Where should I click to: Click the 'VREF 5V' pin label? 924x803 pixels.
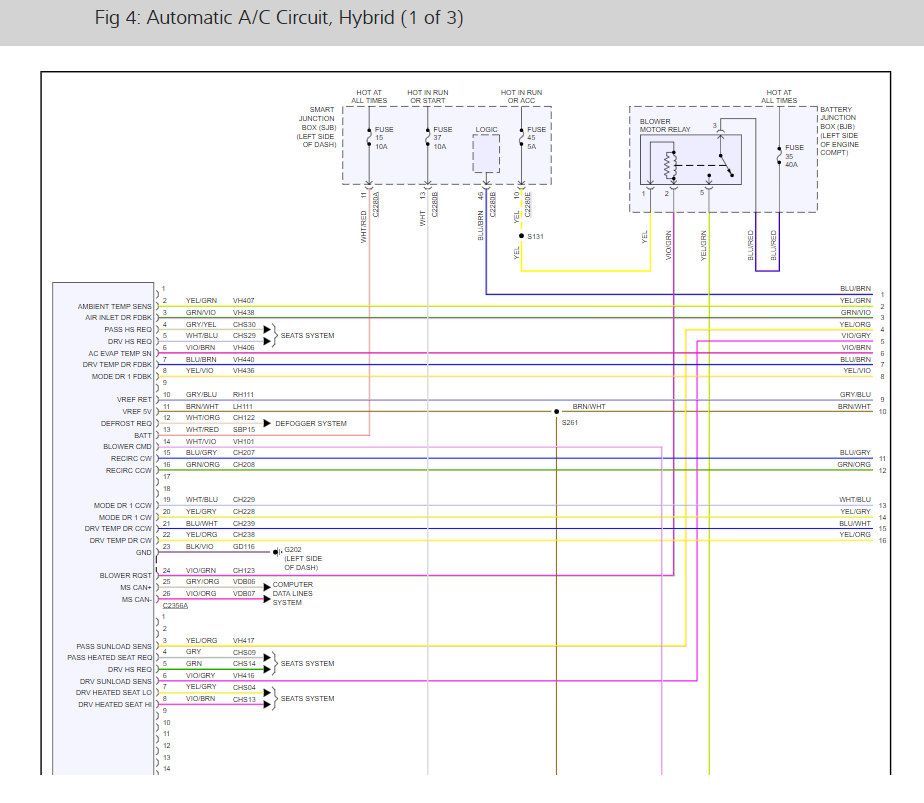(x=137, y=412)
